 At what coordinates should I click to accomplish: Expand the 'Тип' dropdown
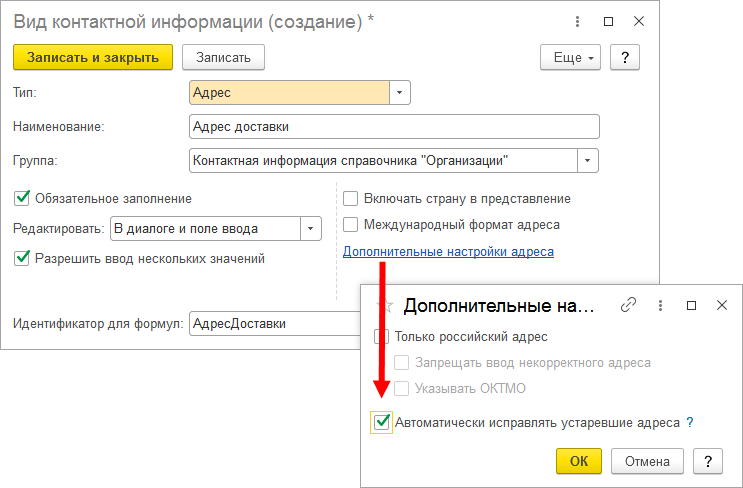400,92
